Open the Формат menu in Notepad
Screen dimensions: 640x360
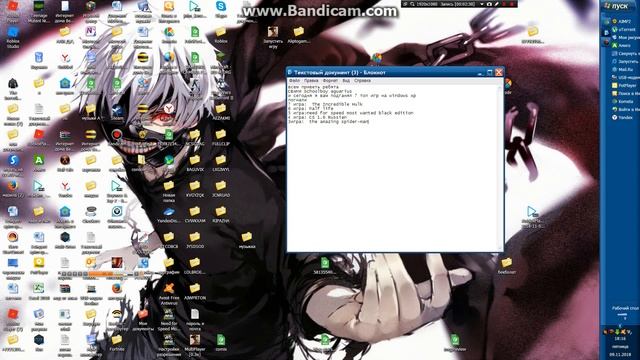click(330, 81)
